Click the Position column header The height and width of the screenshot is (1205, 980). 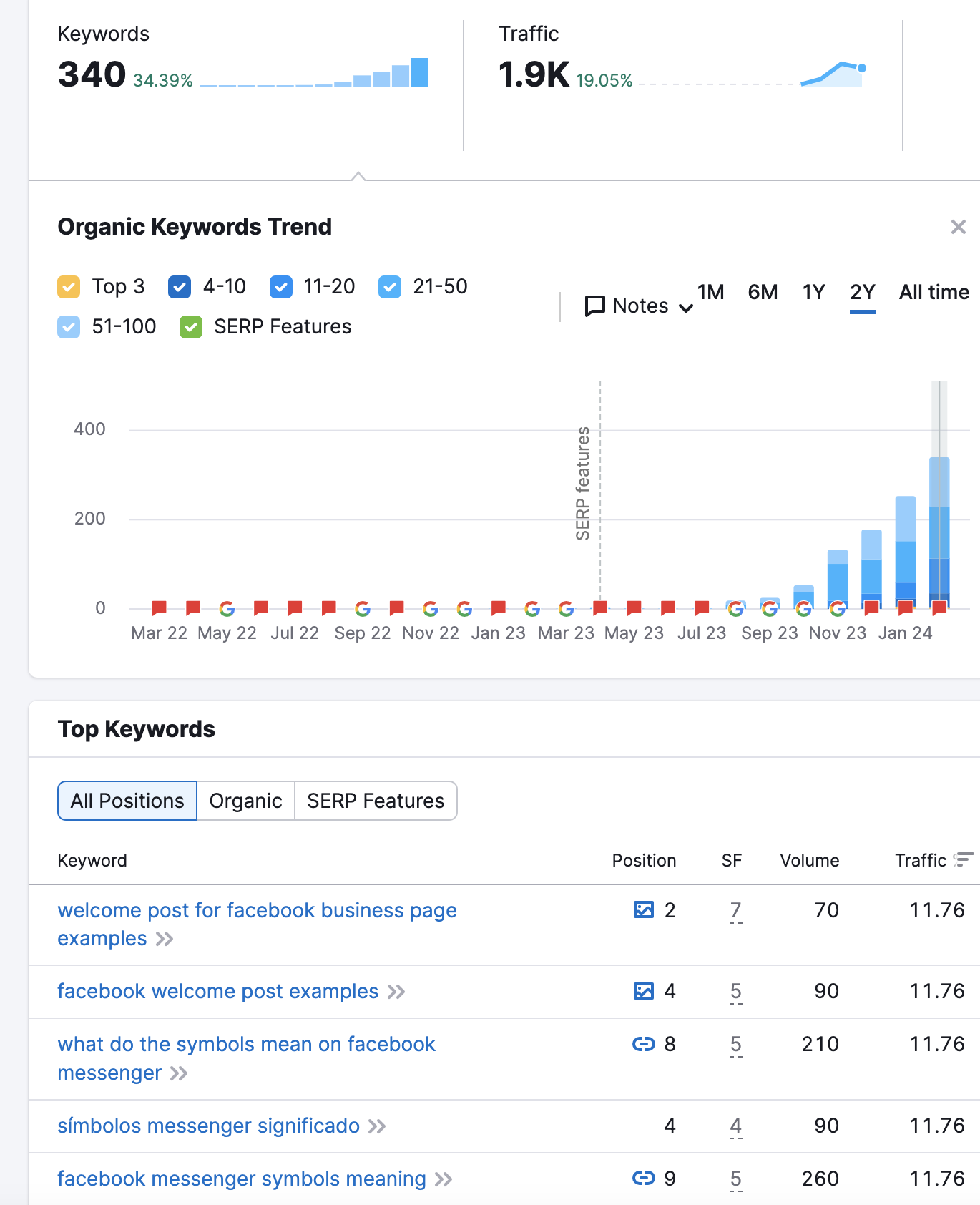644,860
